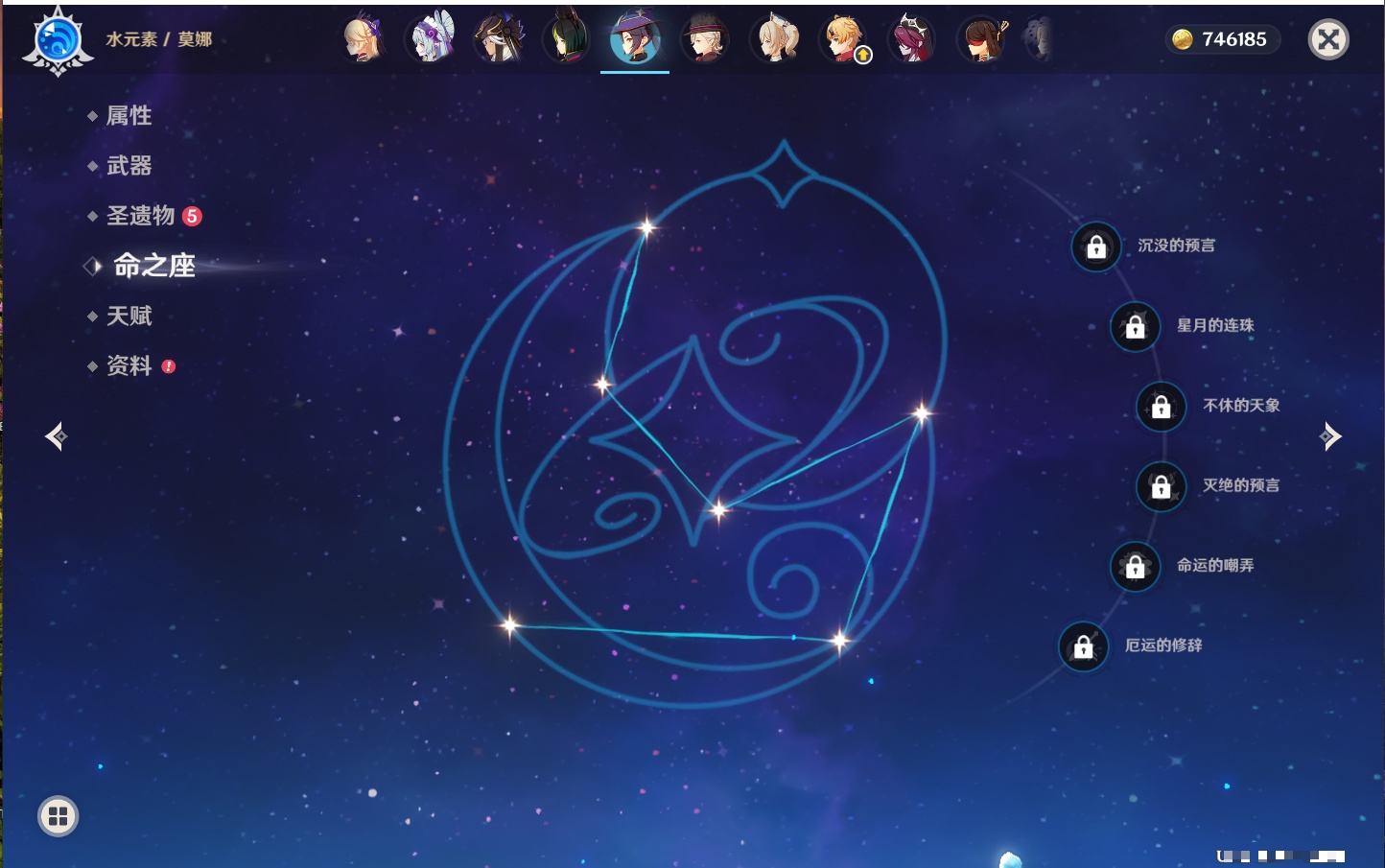The height and width of the screenshot is (868, 1385).
Task: Select Rosaria's avatar with magenta hair
Action: click(x=912, y=39)
